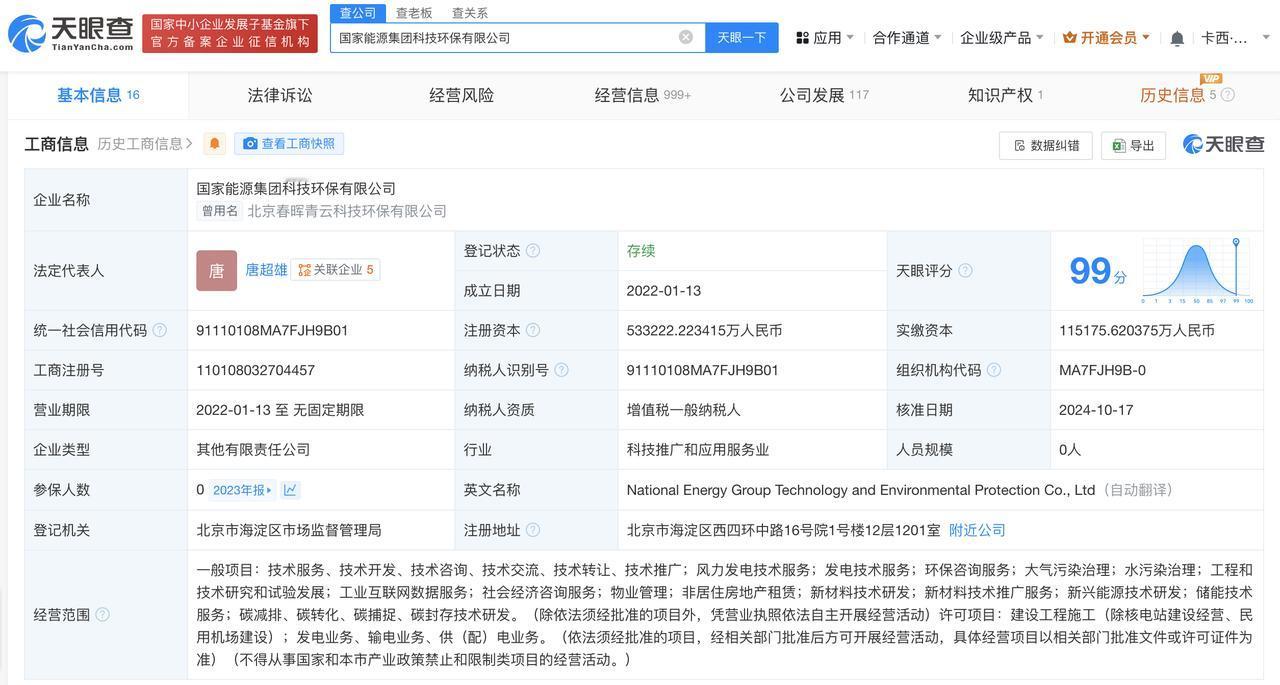
Task: Click 北京市海淀区市场监督管理局 registration authority
Action: [289, 530]
